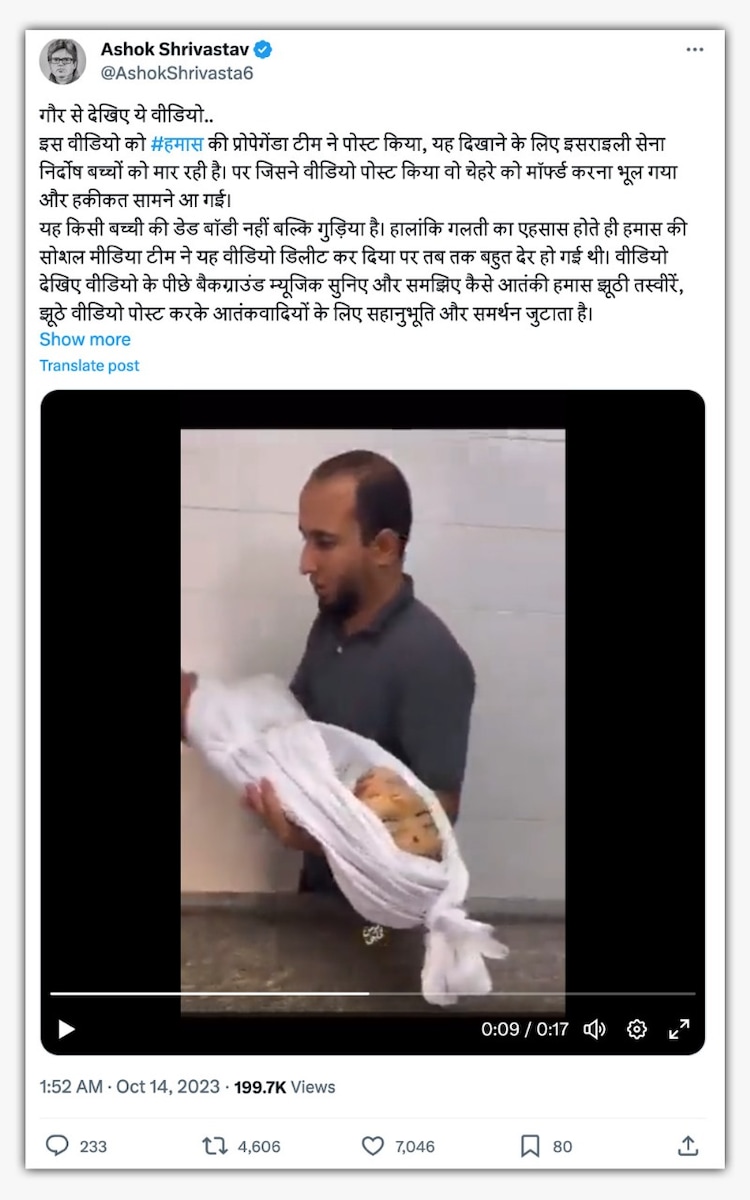Open Ashok Shrivastav profile avatar
The width and height of the screenshot is (750, 1200).
pyautogui.click(x=62, y=61)
